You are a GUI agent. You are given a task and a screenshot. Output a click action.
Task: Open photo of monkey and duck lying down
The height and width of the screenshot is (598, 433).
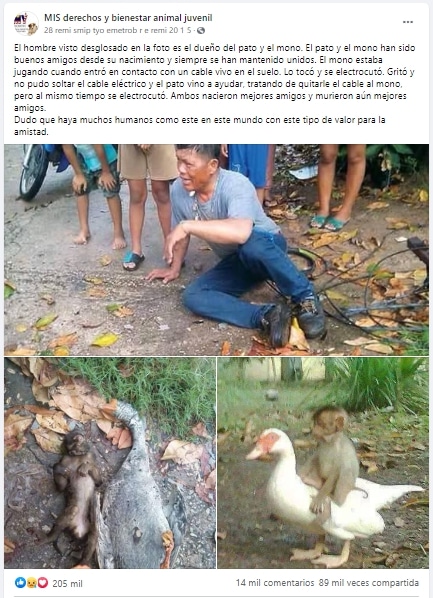[x=110, y=463]
